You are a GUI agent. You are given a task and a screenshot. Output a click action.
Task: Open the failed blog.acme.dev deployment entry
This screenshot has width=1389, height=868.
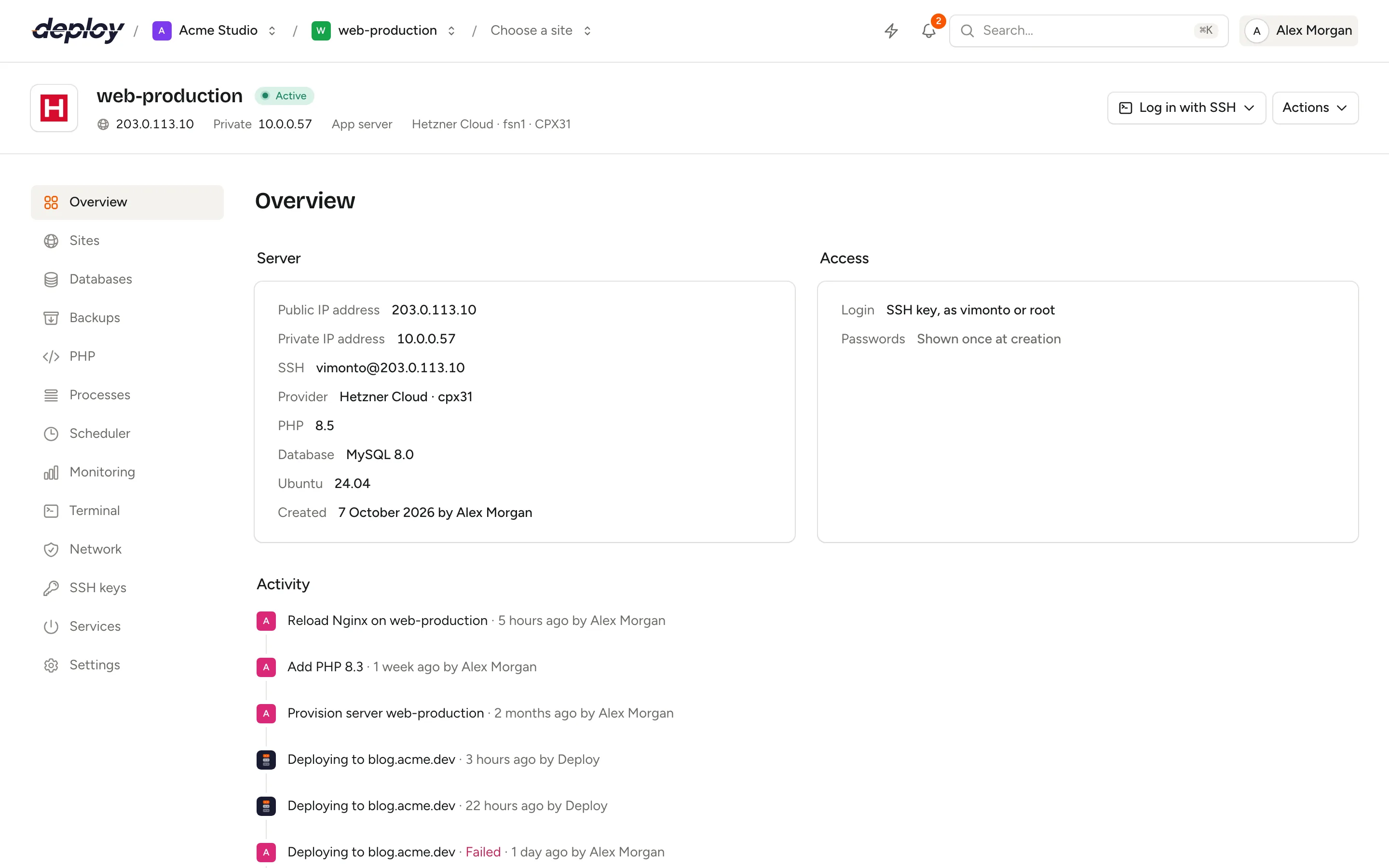point(371,853)
